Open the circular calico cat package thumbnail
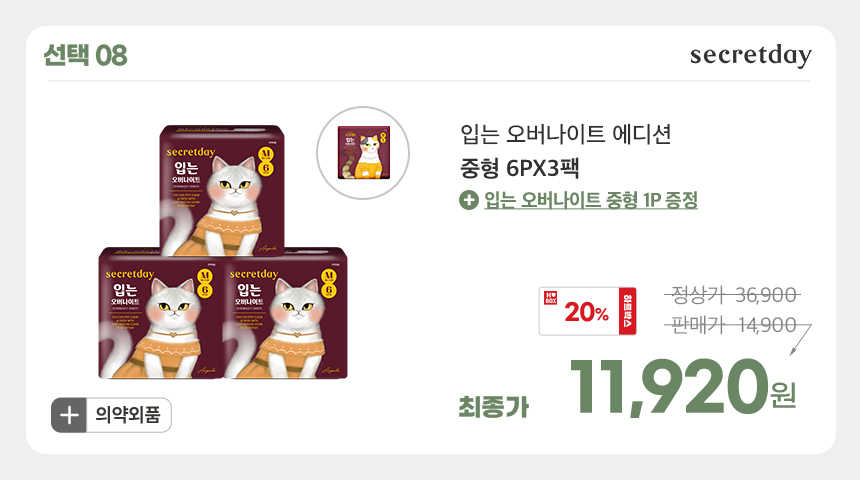The image size is (860, 500). pos(363,153)
